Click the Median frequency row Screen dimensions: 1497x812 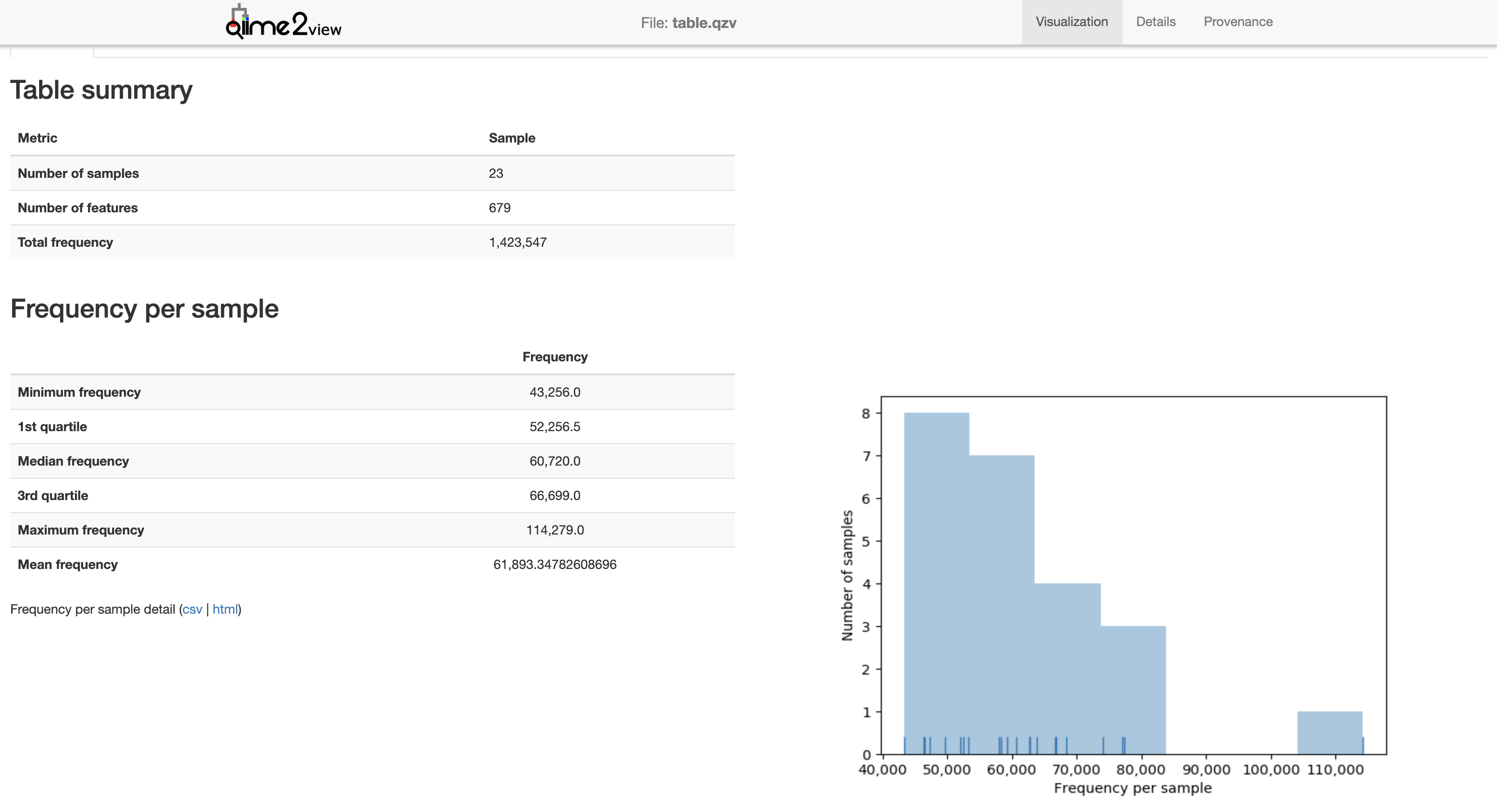coord(372,461)
